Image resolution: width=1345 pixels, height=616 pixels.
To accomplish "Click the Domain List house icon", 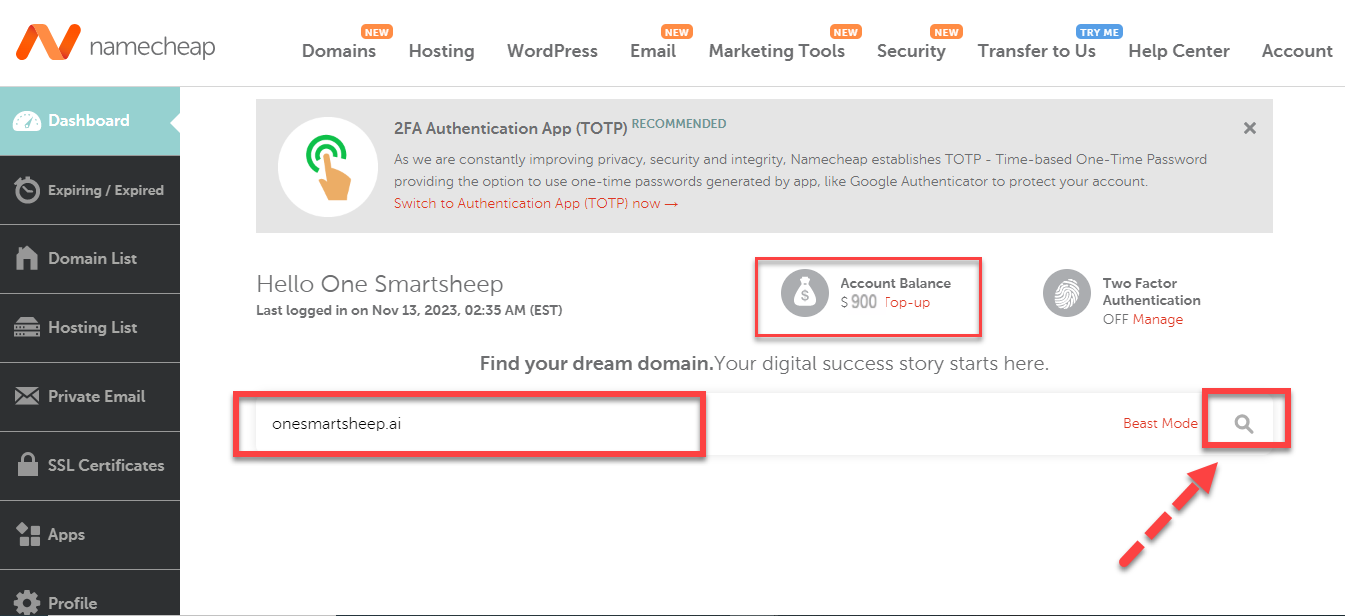I will point(28,258).
